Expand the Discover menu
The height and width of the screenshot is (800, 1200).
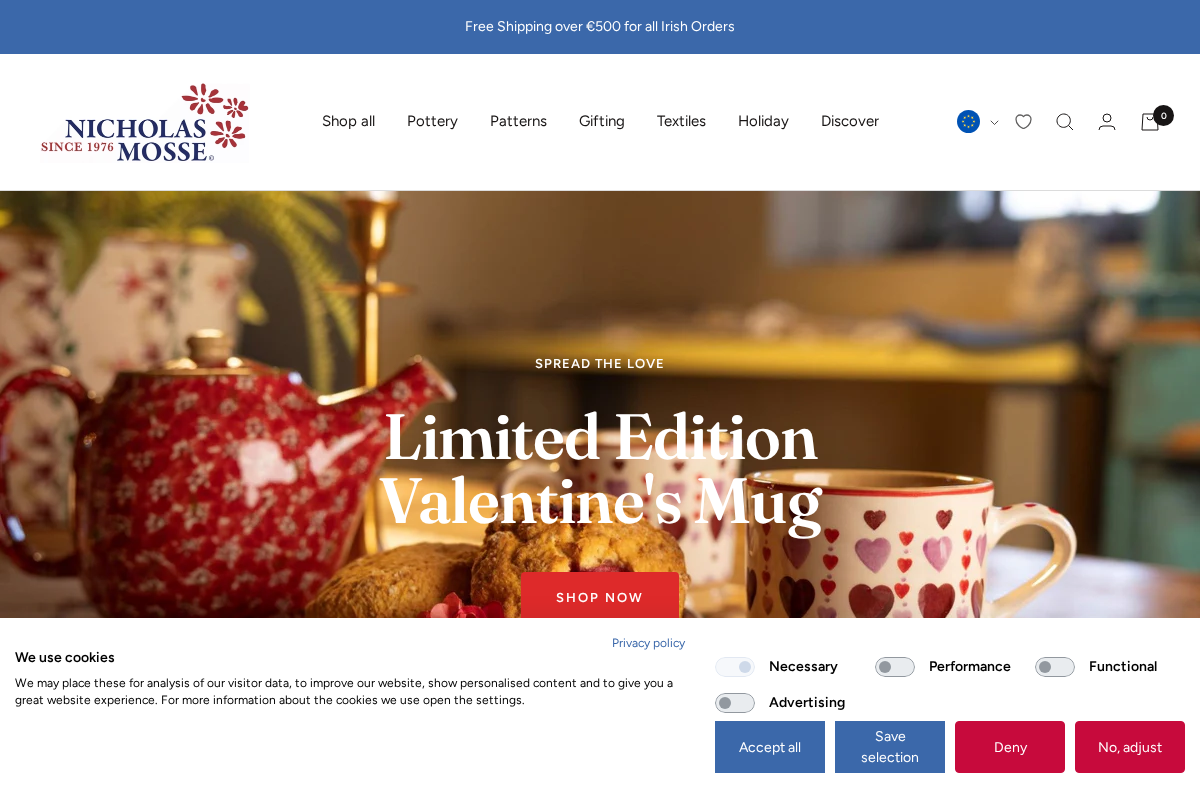click(850, 121)
